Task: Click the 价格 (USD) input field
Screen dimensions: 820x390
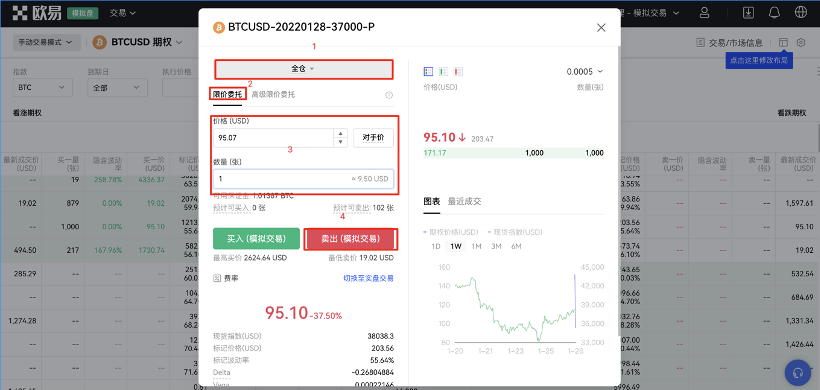Action: coord(272,138)
